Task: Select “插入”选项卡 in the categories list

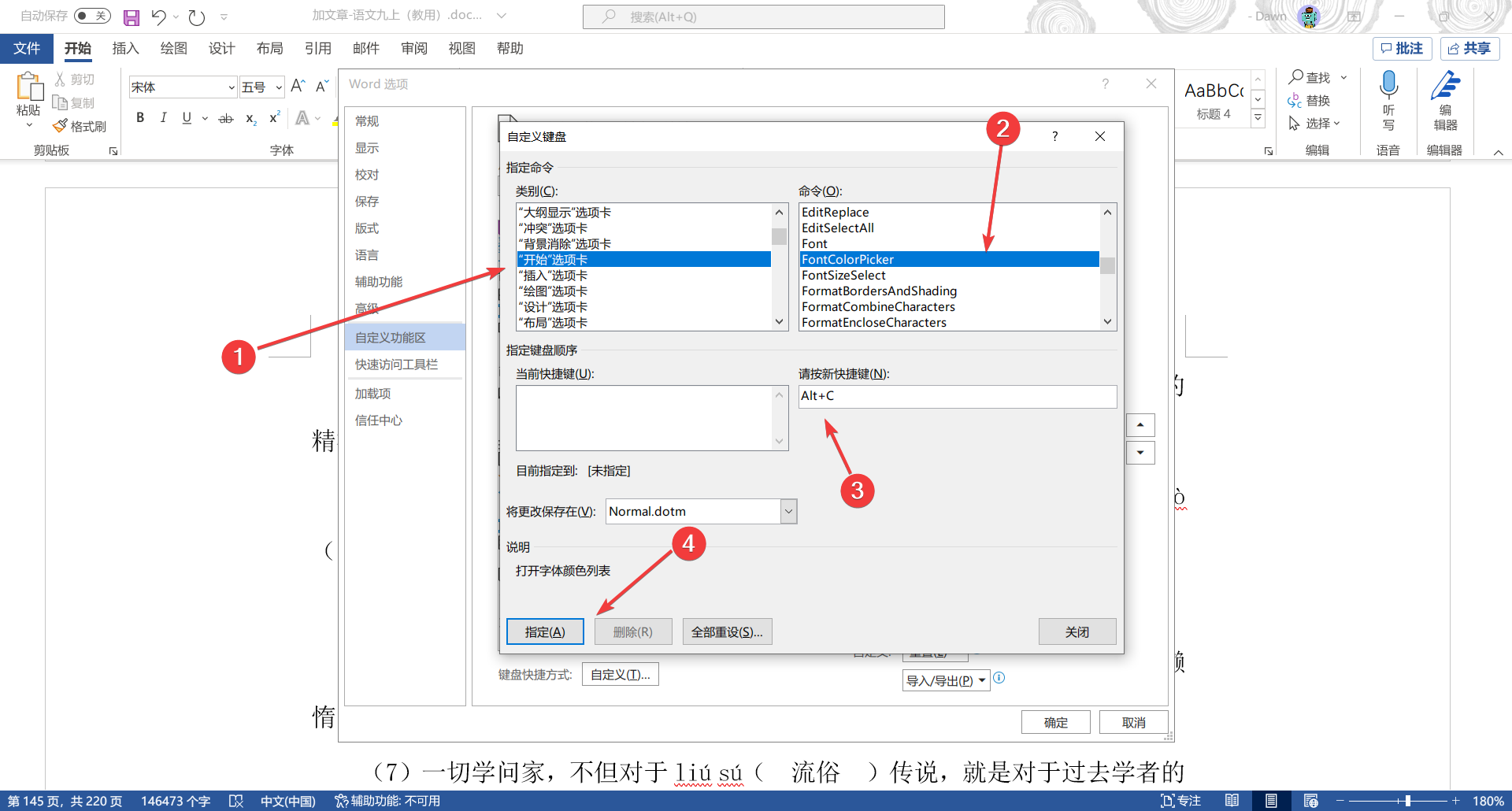Action: click(x=644, y=276)
